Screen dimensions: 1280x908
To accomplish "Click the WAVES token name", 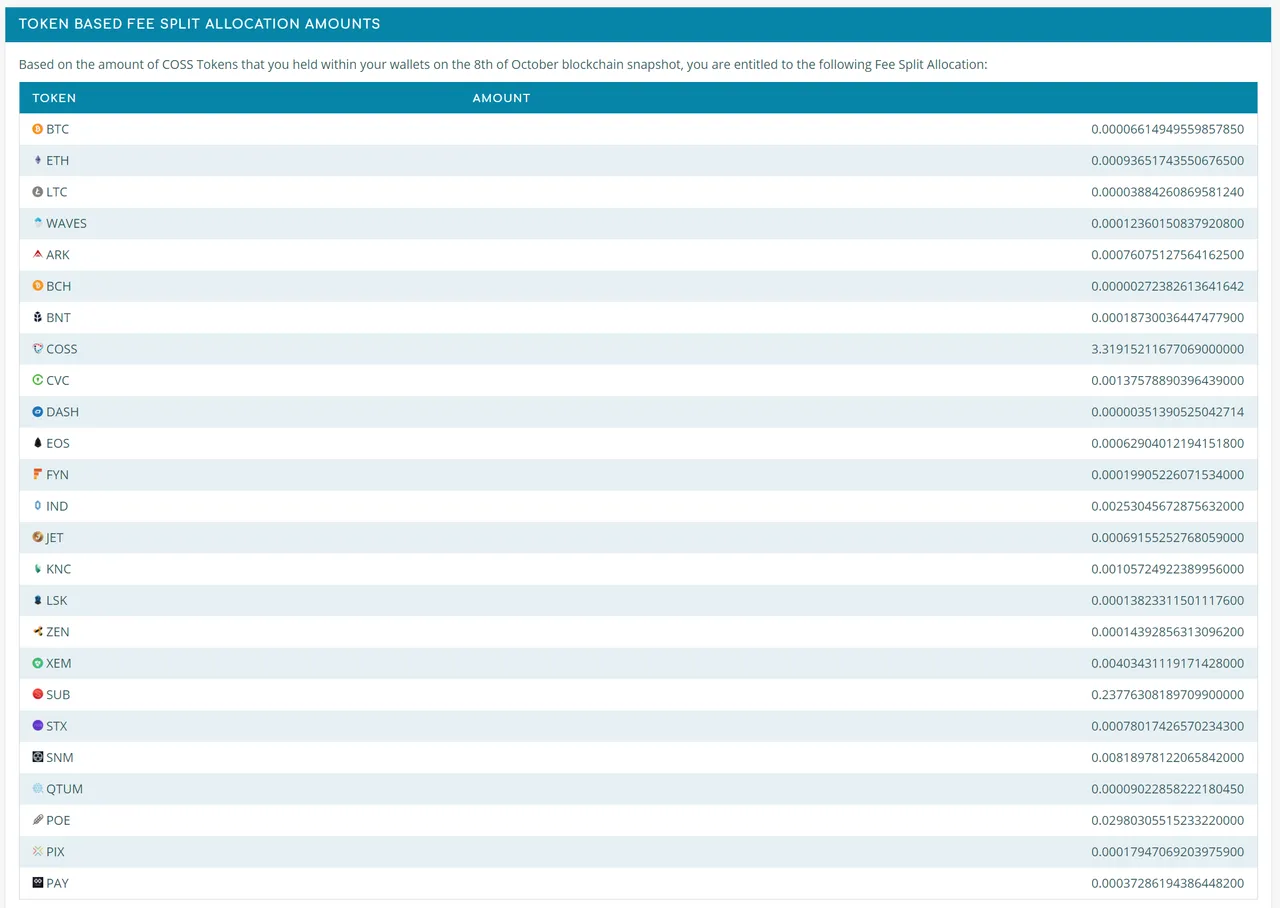I will pyautogui.click(x=66, y=223).
